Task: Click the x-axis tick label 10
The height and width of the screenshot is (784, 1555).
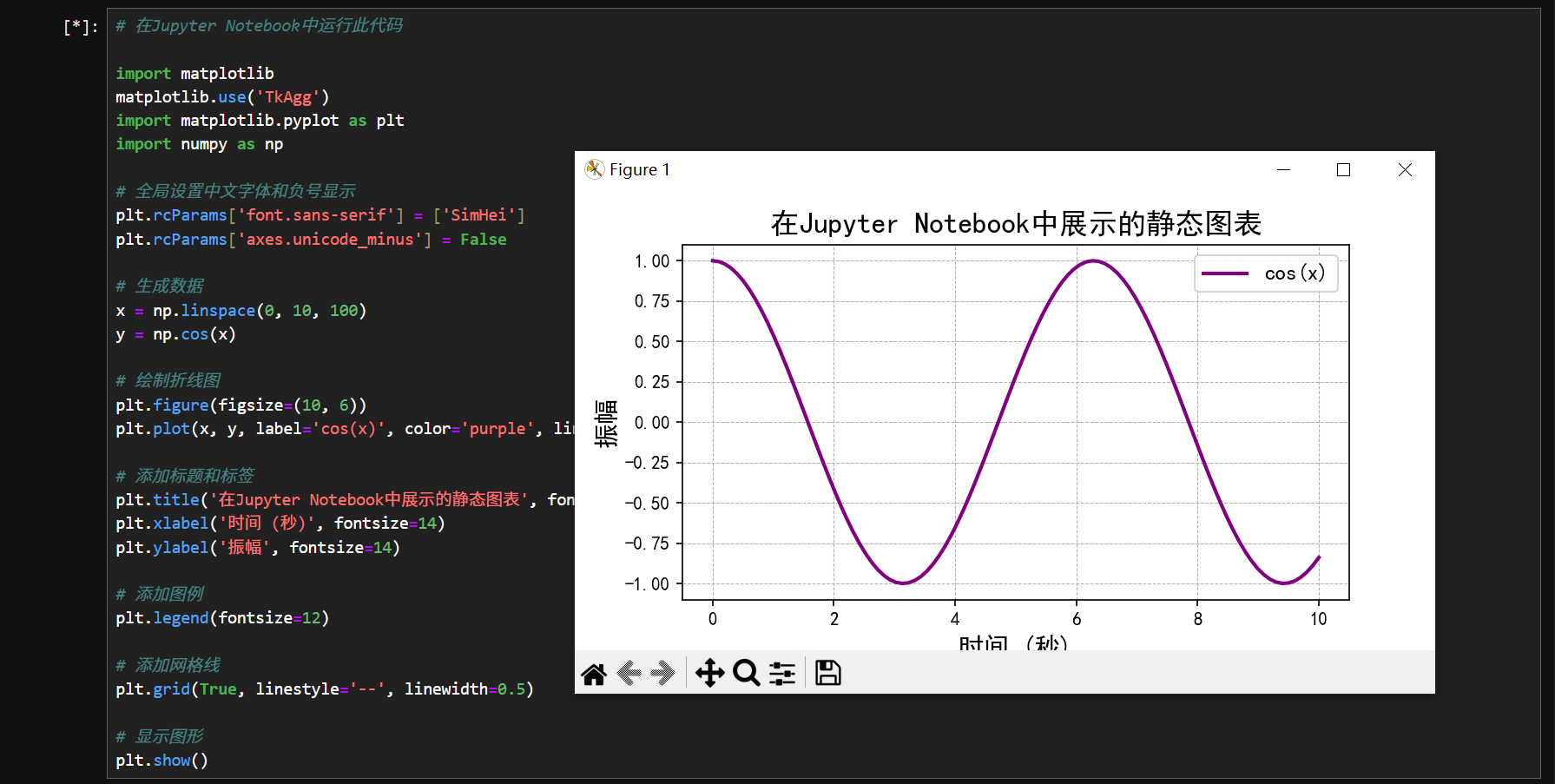Action: (1319, 619)
